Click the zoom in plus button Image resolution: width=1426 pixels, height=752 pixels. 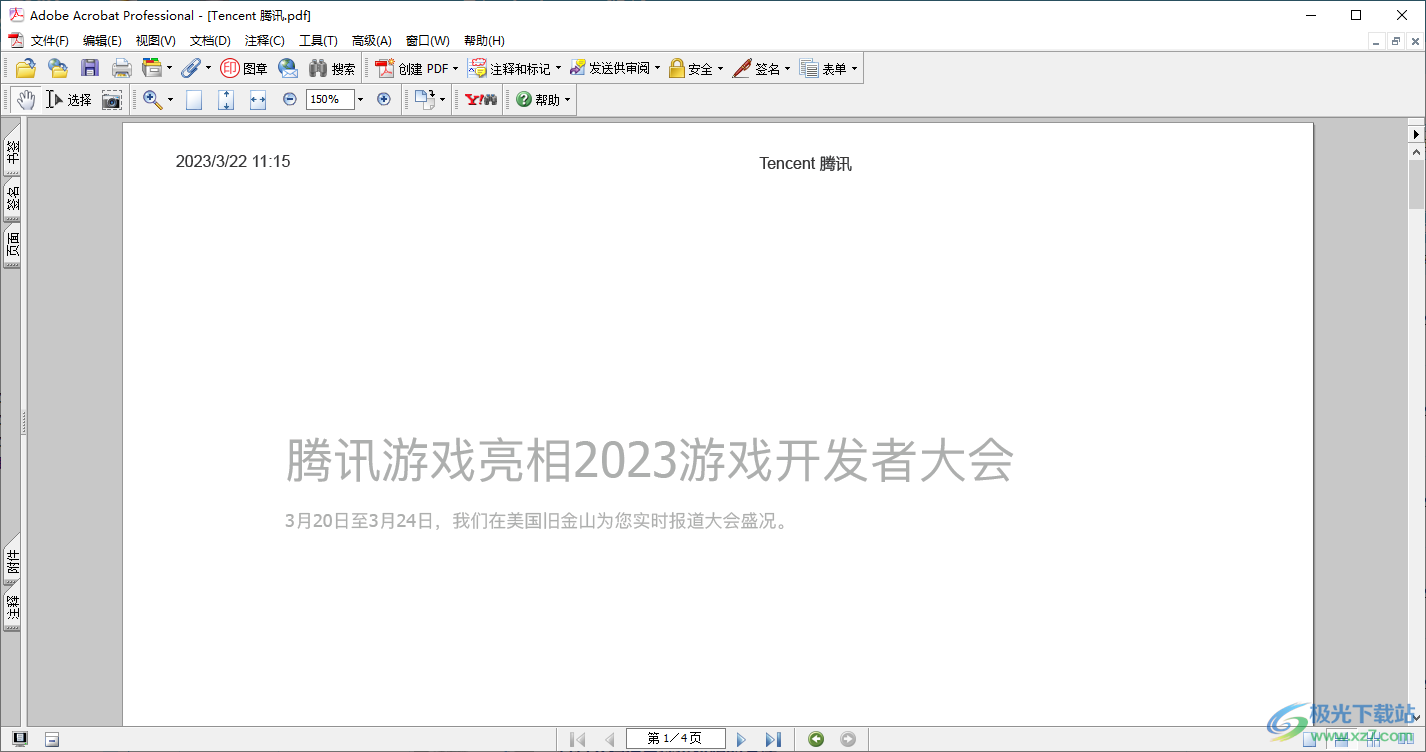click(x=383, y=99)
